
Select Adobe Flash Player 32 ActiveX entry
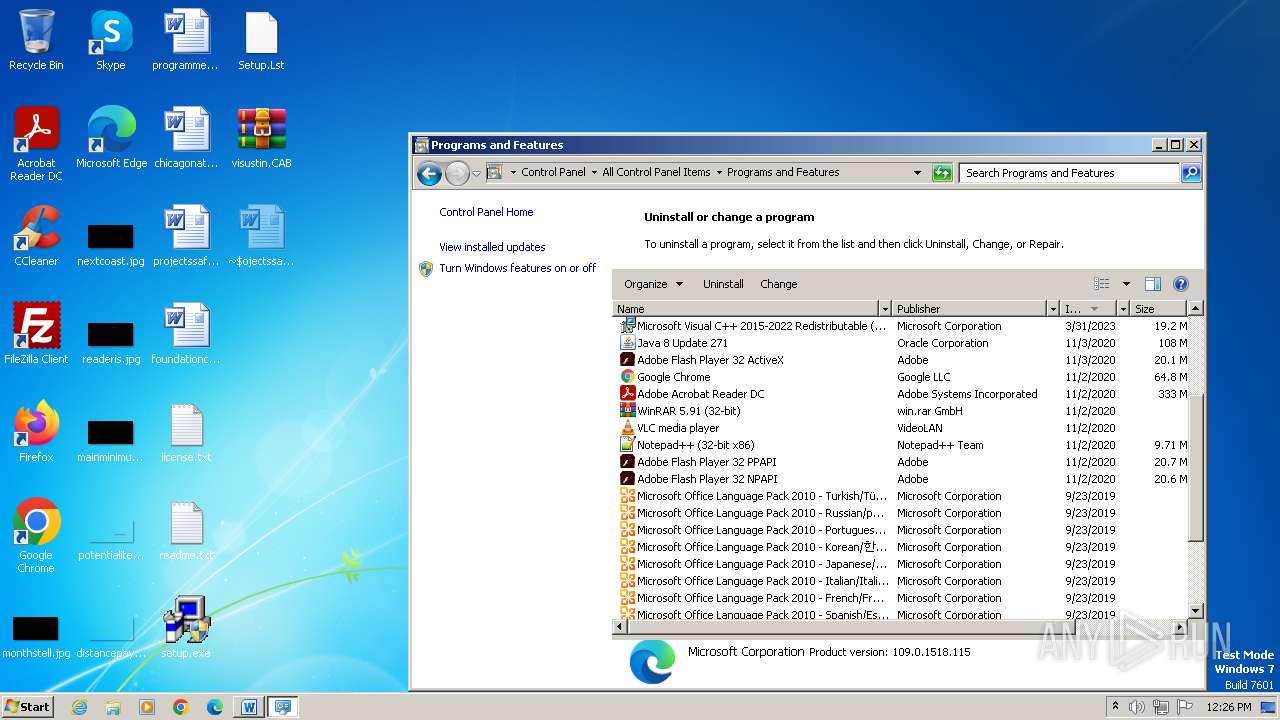tap(900, 360)
